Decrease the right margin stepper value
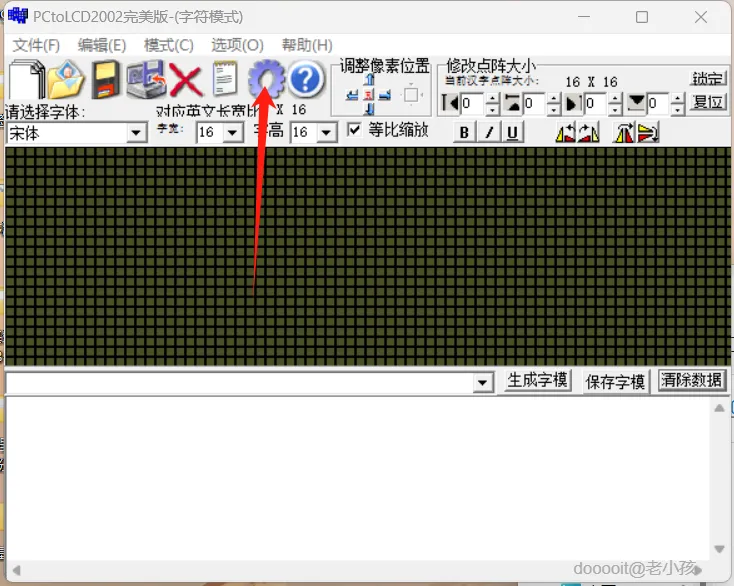This screenshot has width=734, height=586. 615,110
